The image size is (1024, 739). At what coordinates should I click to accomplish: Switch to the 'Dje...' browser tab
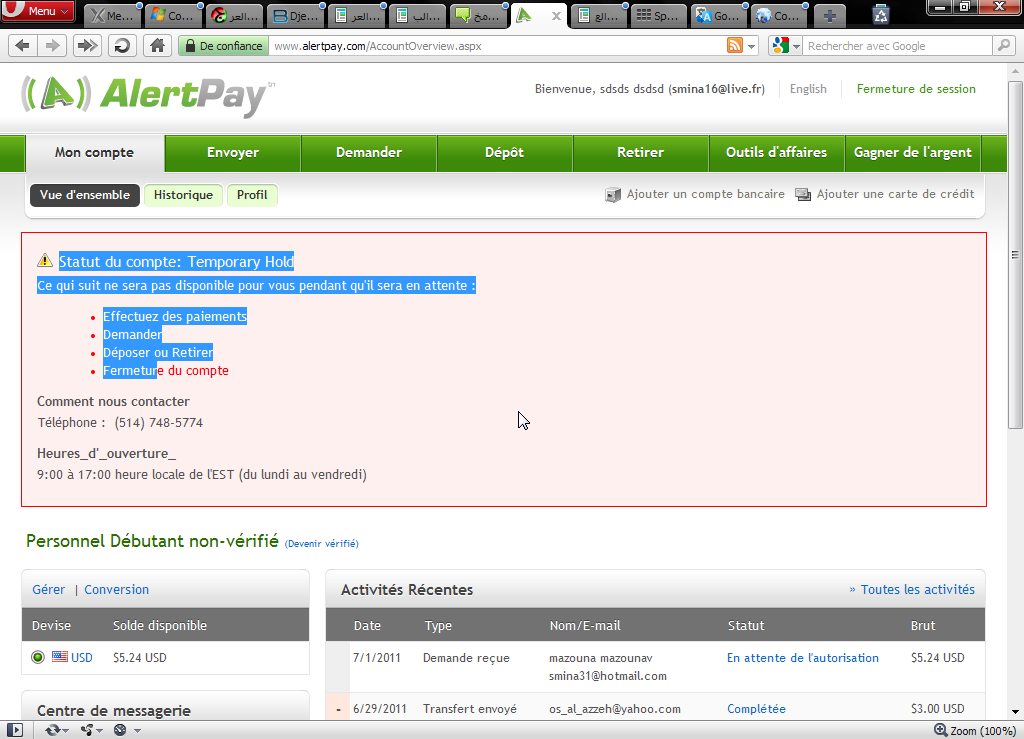pos(297,16)
